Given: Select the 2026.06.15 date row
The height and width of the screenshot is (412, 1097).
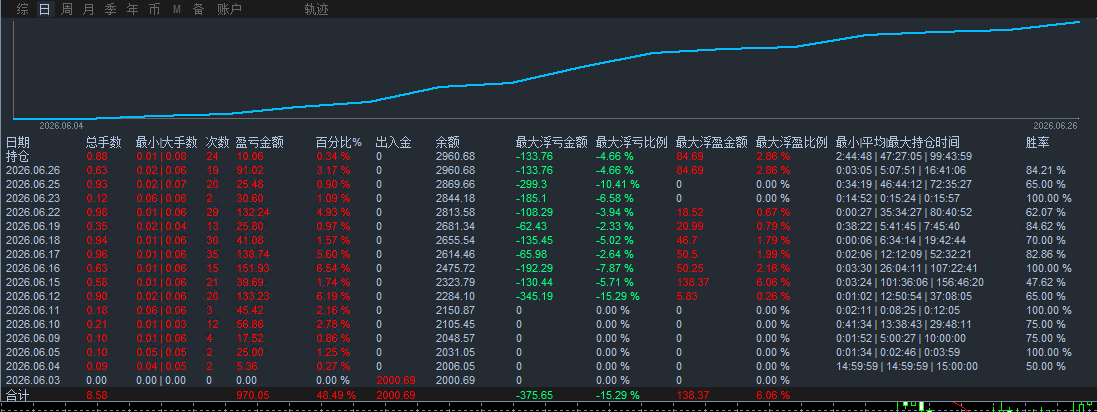Looking at the screenshot, I should (x=33, y=282).
